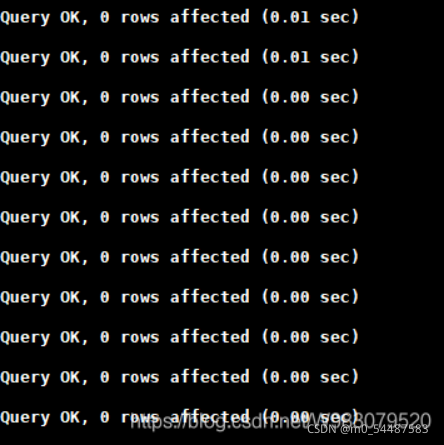The image size is (444, 445).
Task: Click 'Query' in the eighth output line
Action: click(x=25, y=298)
